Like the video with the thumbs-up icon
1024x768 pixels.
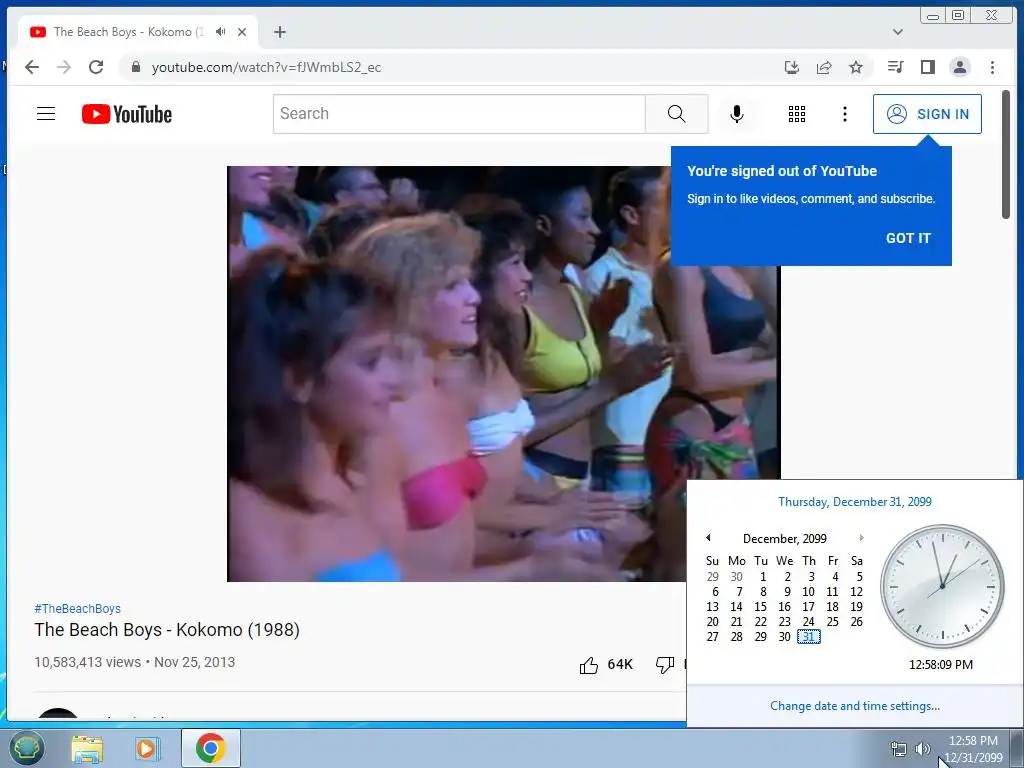point(588,665)
